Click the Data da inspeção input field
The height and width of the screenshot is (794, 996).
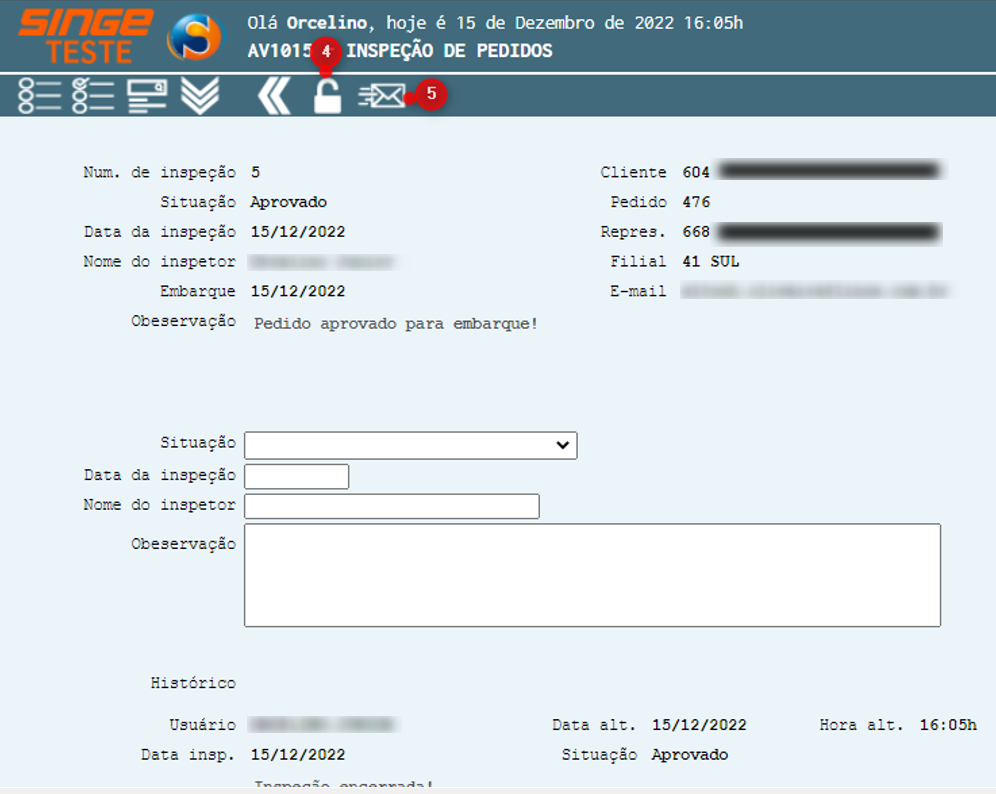click(x=296, y=476)
